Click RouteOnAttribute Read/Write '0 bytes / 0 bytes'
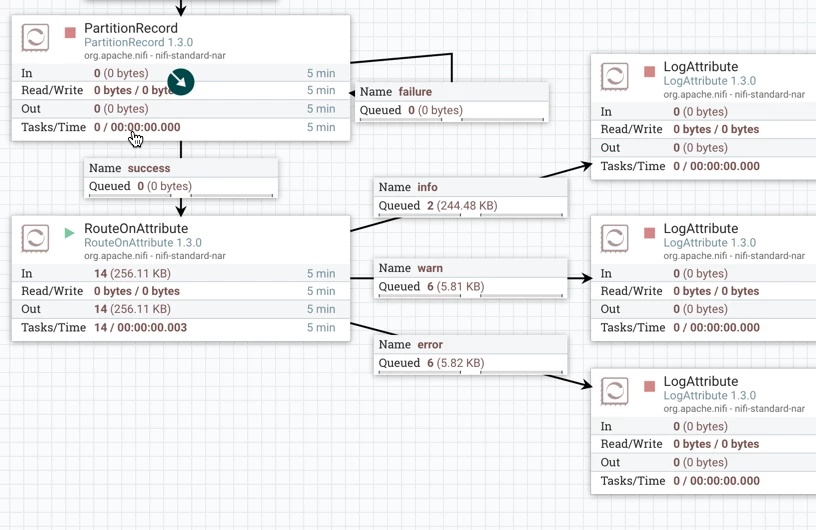Viewport: 816px width, 530px height. point(137,291)
